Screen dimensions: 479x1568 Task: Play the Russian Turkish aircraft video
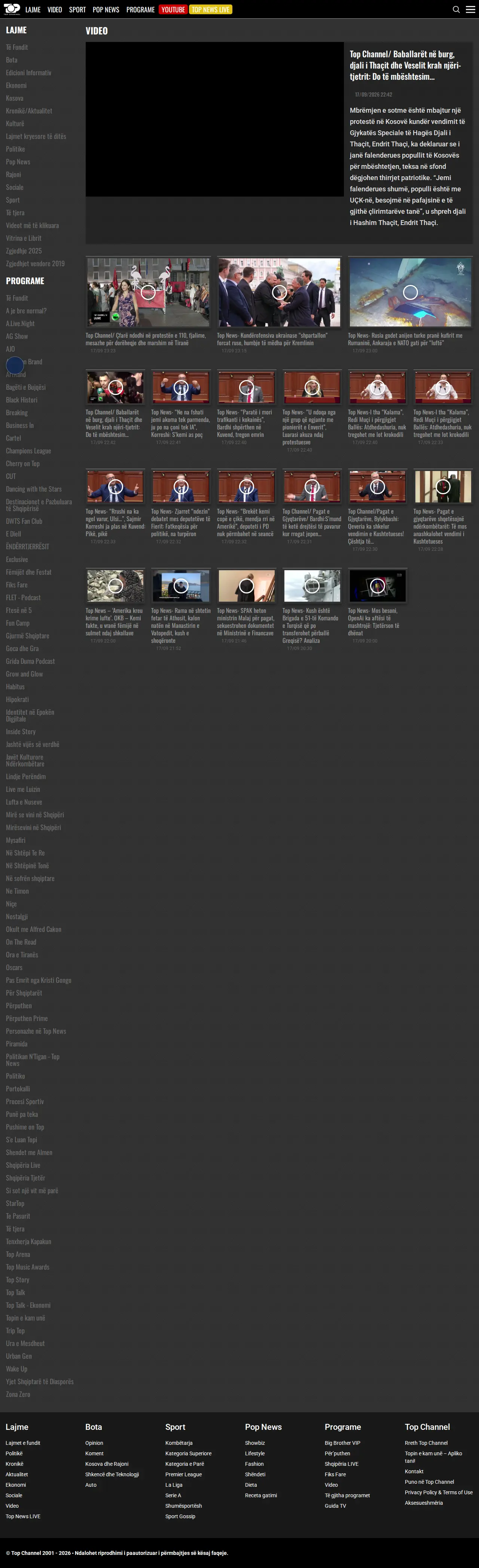(410, 292)
